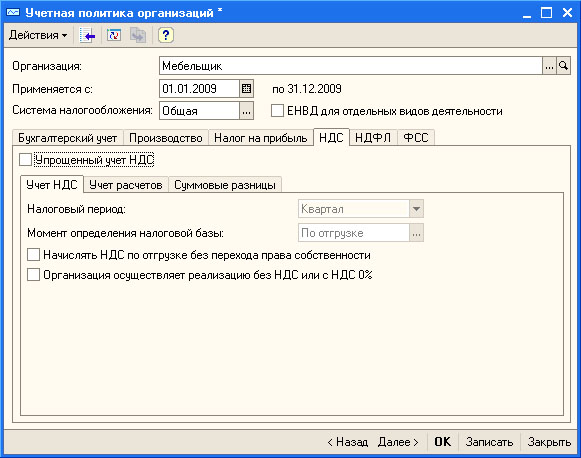Click the text по 31.12.2009
581x458 pixels.
[x=307, y=89]
